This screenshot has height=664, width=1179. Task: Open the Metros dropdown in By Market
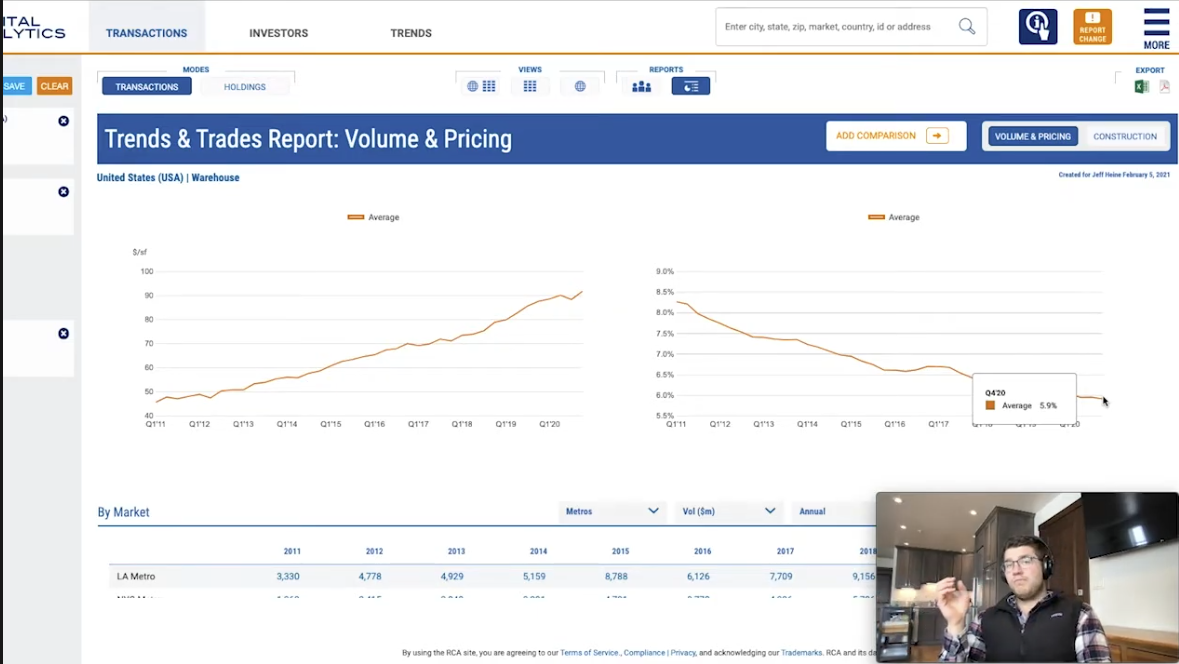click(x=611, y=511)
